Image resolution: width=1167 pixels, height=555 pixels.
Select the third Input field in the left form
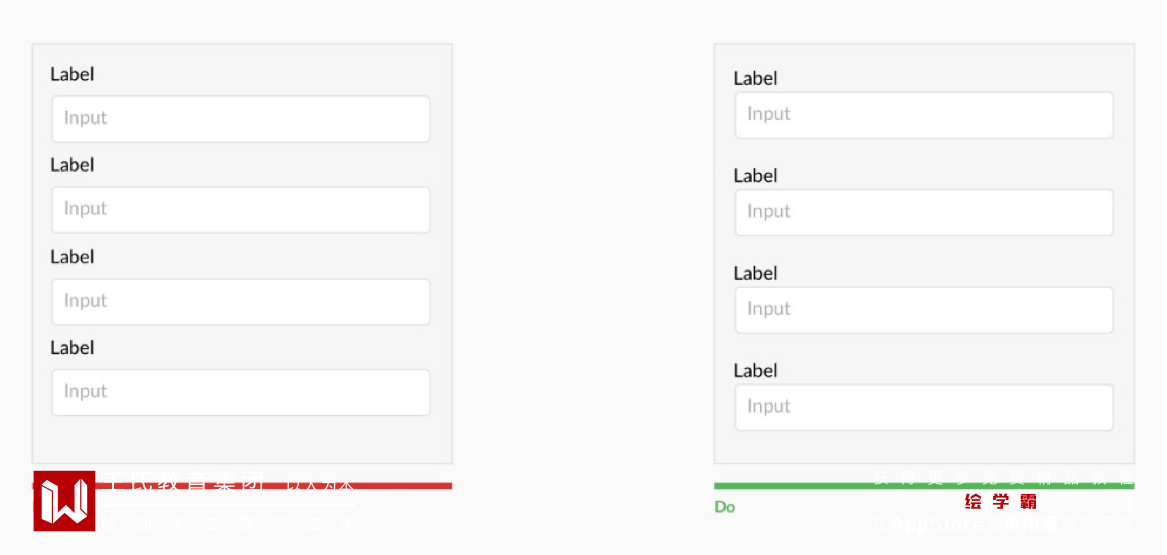coord(241,302)
